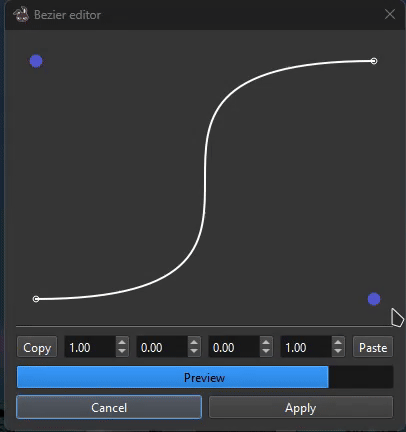Decrease the fourth bezier value with down arrow

tap(338, 351)
